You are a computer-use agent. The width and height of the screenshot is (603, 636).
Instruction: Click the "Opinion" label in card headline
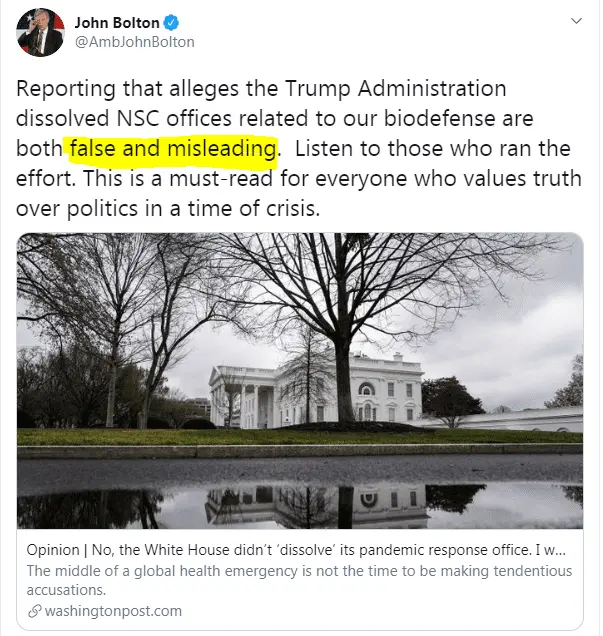(60, 549)
